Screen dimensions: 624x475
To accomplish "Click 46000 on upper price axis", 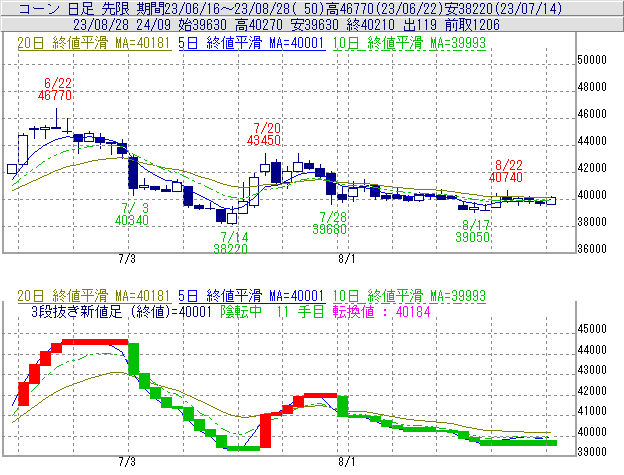I will tap(592, 114).
